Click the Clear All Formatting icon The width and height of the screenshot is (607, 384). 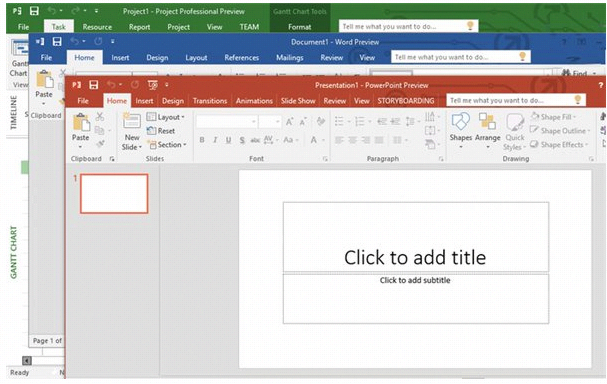[x=321, y=122]
